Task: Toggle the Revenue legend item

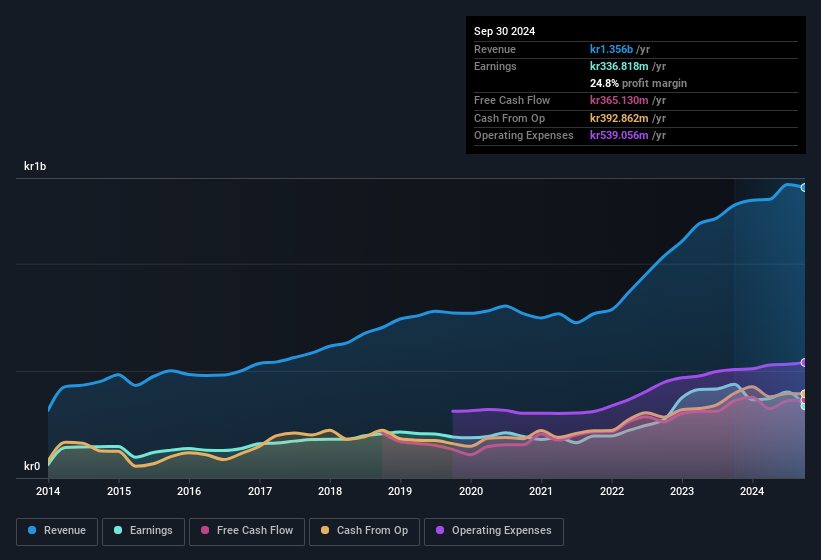Action: tap(56, 531)
